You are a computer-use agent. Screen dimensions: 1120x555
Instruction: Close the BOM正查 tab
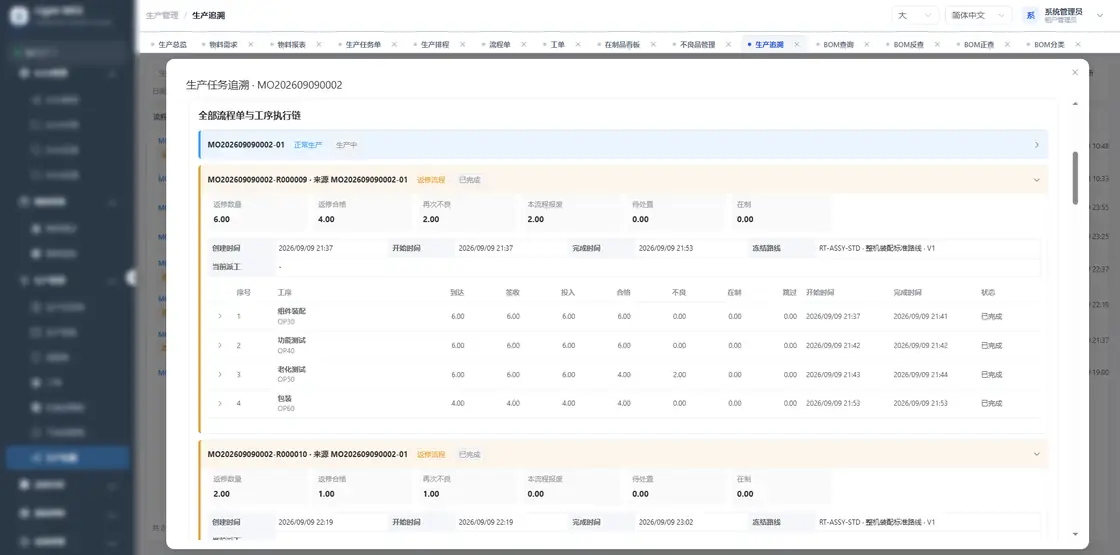[1007, 44]
